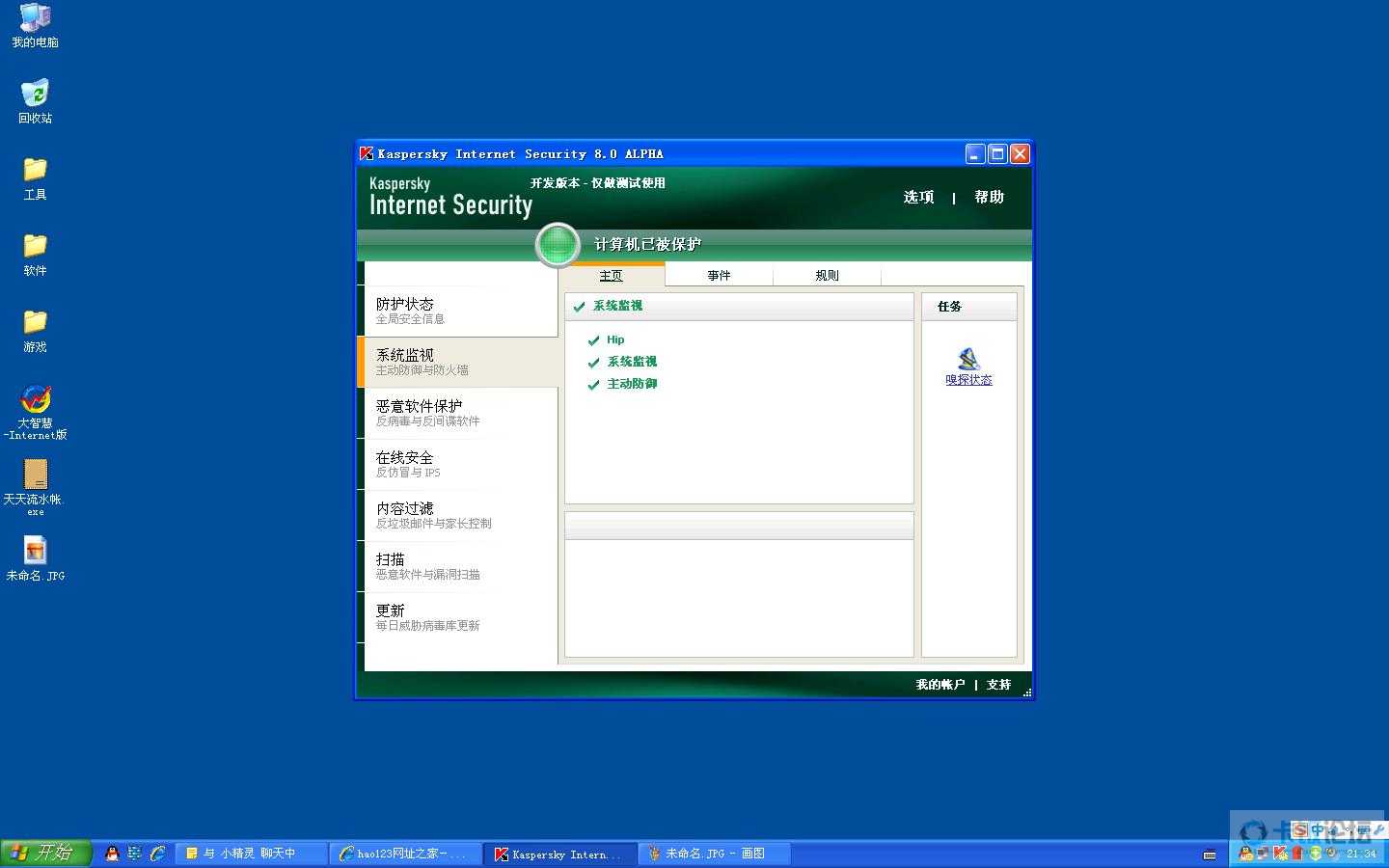Switch to the 事件 tab
The width and height of the screenshot is (1389, 868).
(719, 276)
